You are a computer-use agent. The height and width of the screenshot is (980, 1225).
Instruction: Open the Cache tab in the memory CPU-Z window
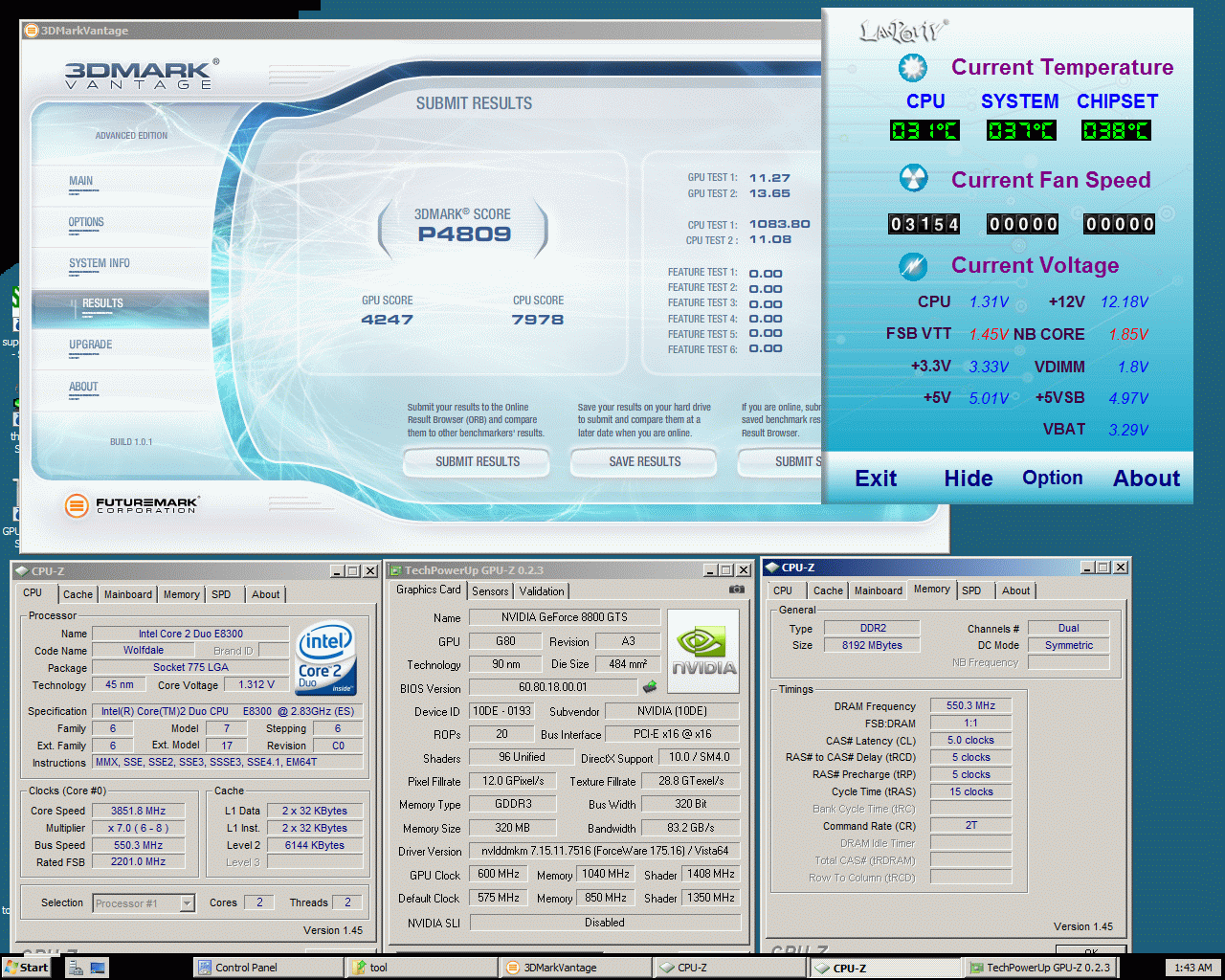[828, 590]
